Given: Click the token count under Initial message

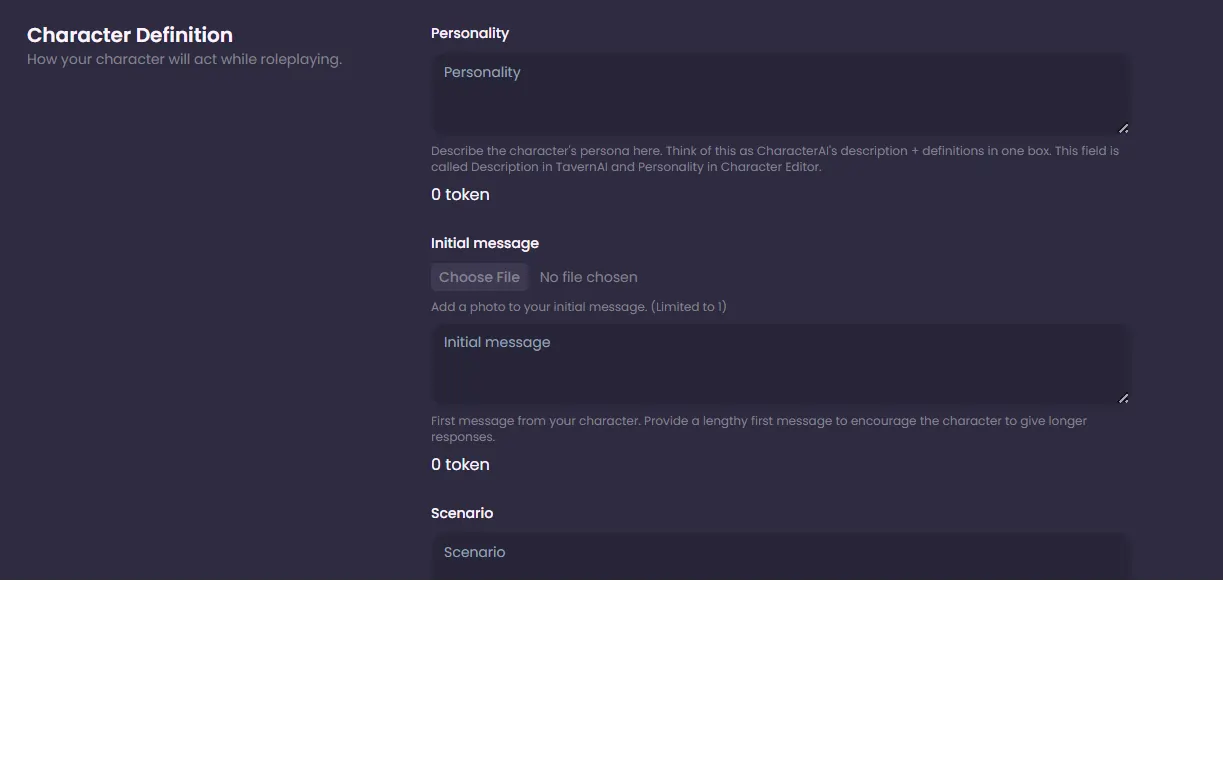Looking at the screenshot, I should (x=460, y=464).
